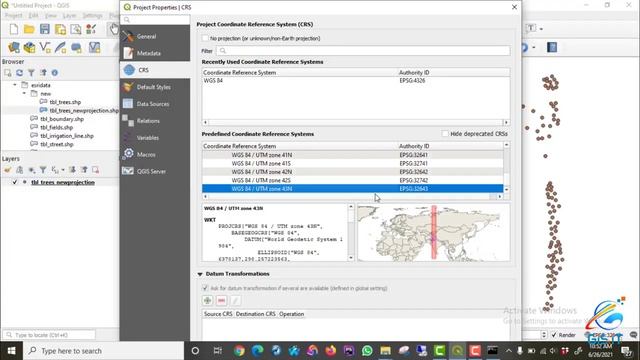This screenshot has width=640, height=360.
Task: Click Open Project folder icon
Action: click(x=29, y=29)
